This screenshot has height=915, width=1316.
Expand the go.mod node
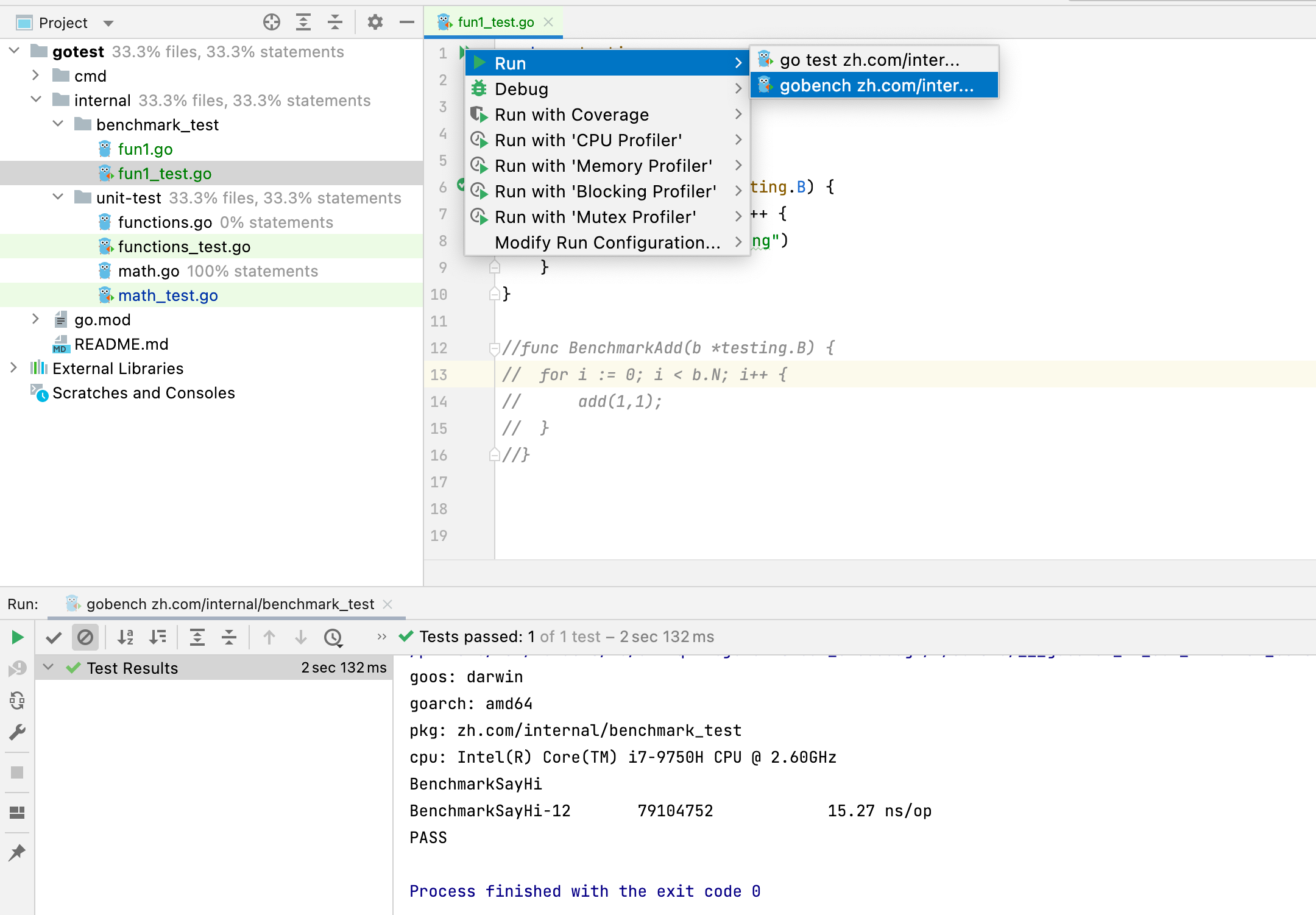click(35, 319)
